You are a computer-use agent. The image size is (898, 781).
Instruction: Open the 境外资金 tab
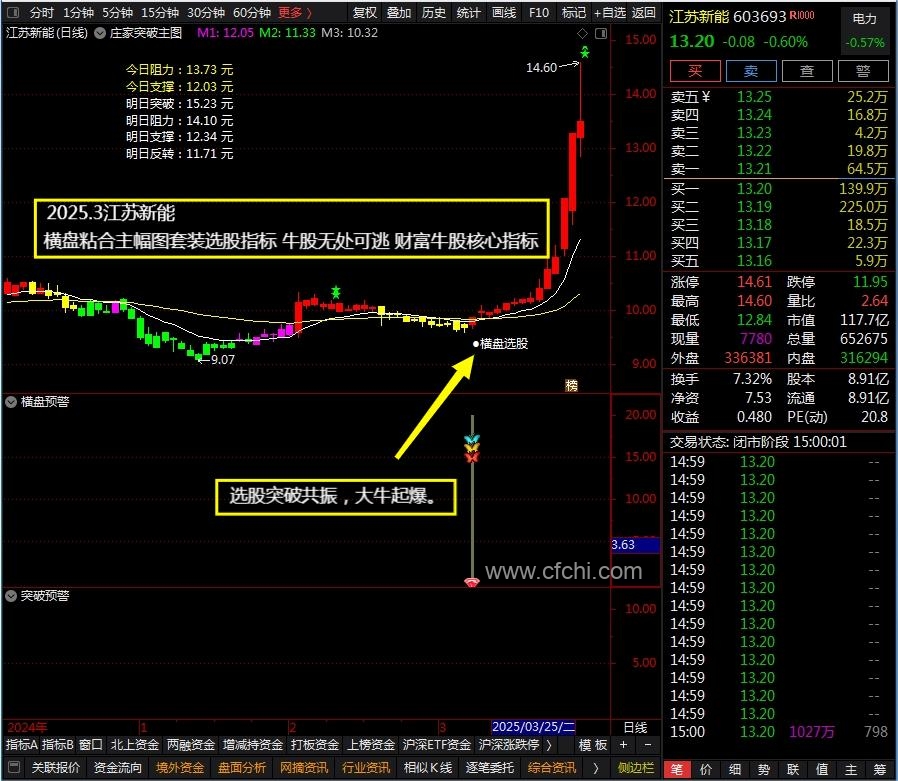coord(180,767)
